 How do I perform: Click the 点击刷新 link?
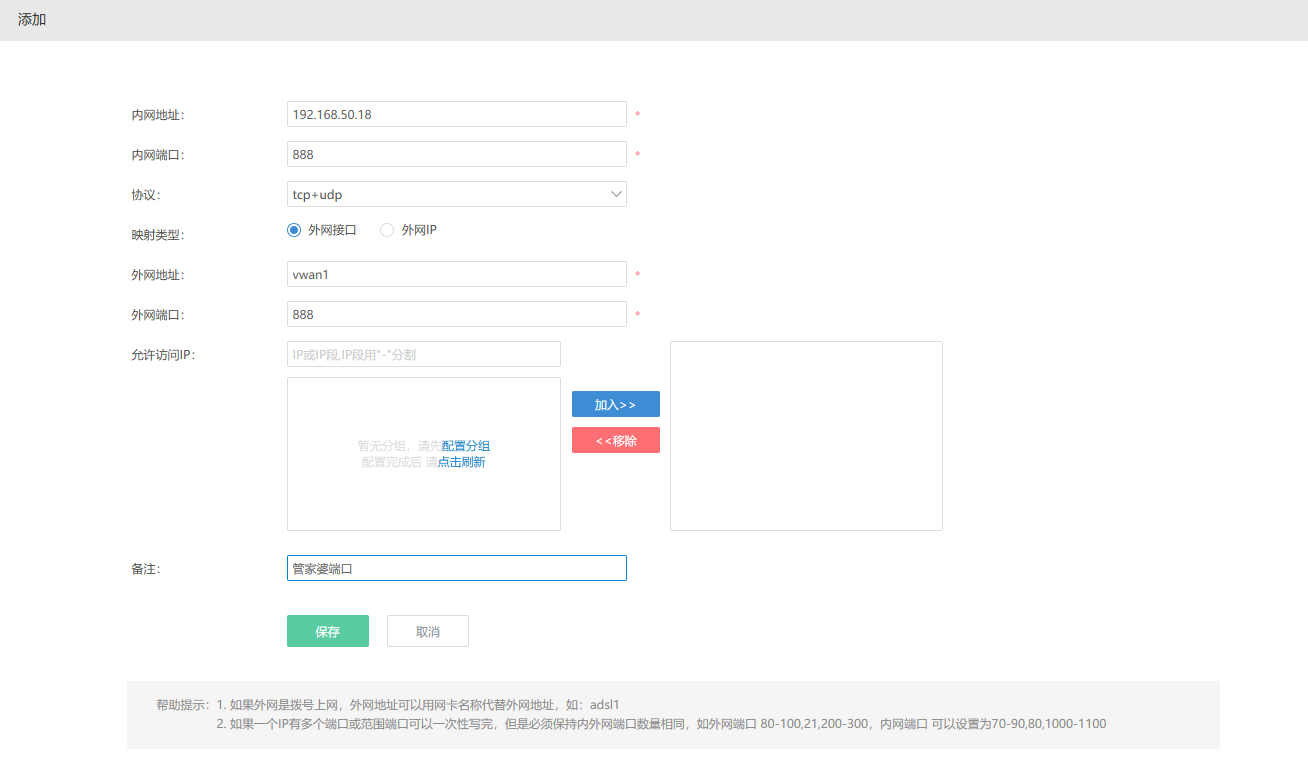click(462, 462)
